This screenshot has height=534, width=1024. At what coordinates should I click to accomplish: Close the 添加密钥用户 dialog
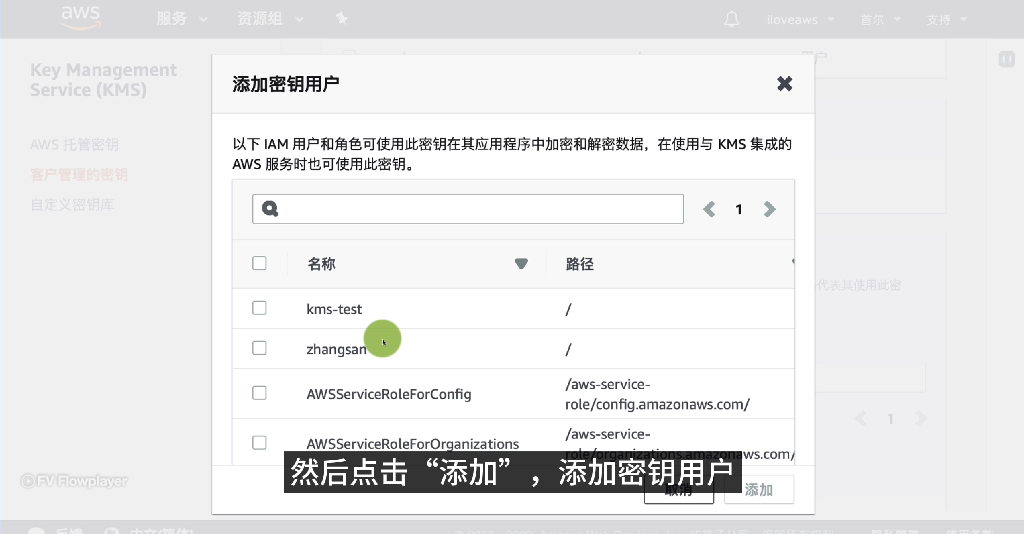tap(784, 84)
